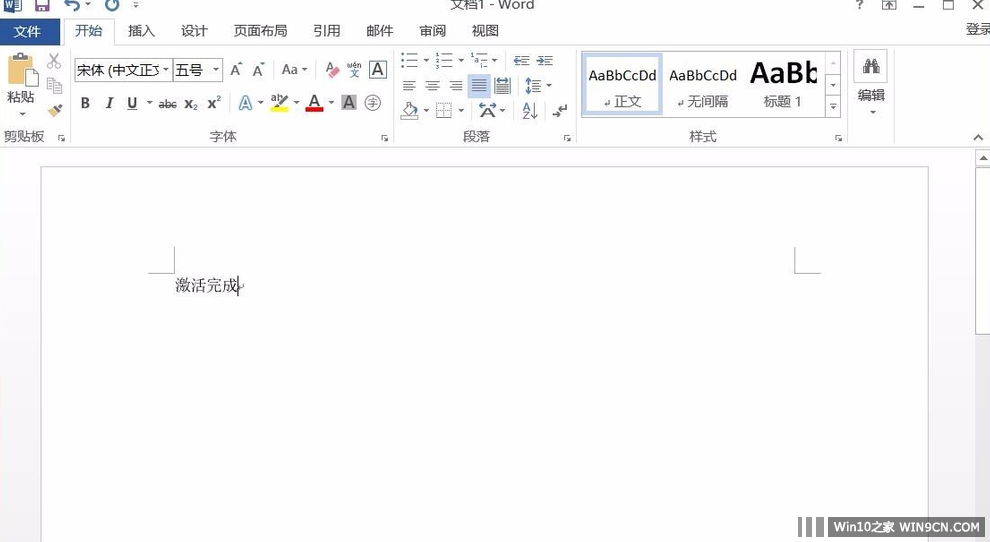Decrease paragraph indent

[x=522, y=60]
